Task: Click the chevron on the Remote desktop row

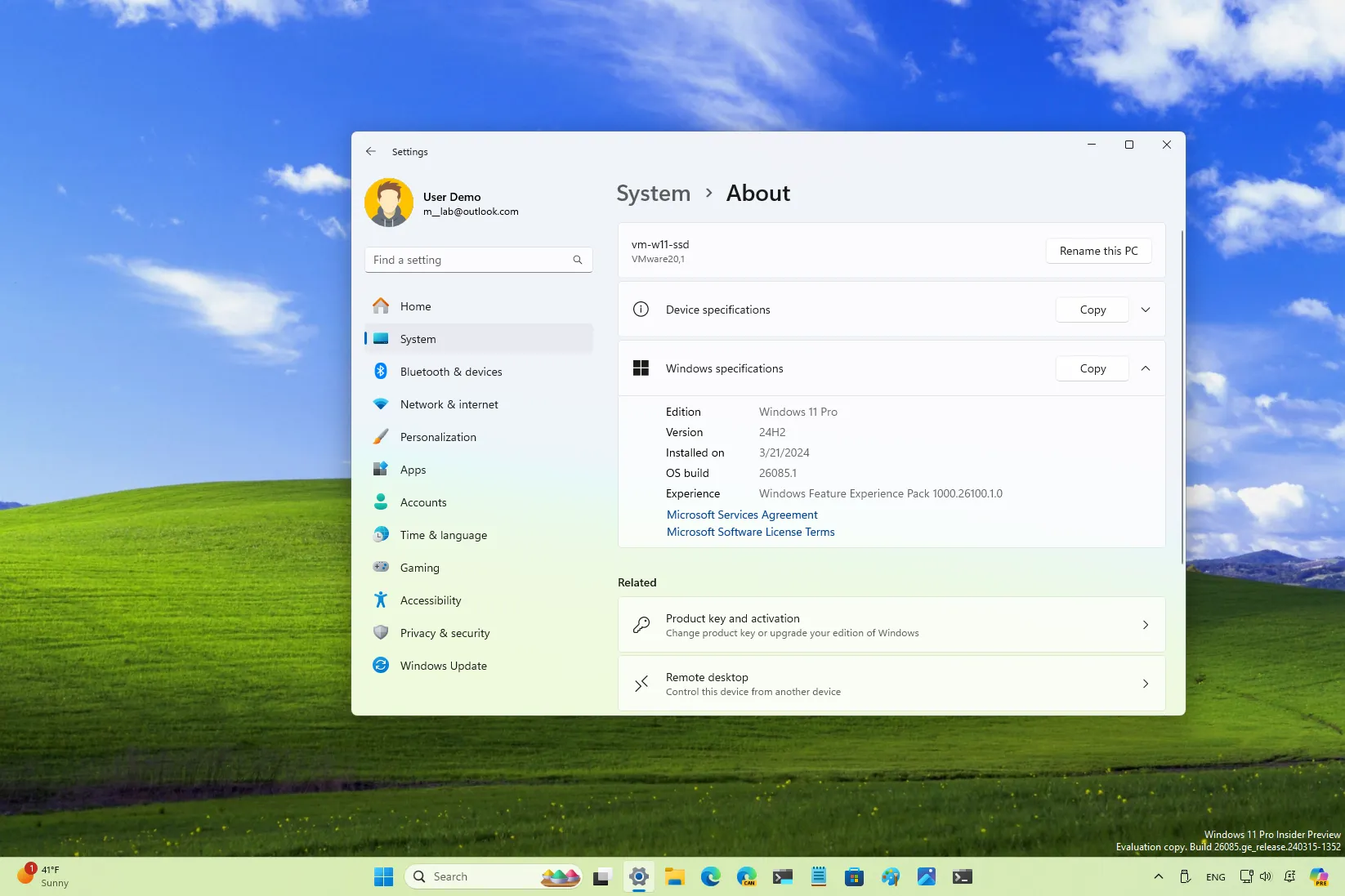Action: pyautogui.click(x=1146, y=684)
